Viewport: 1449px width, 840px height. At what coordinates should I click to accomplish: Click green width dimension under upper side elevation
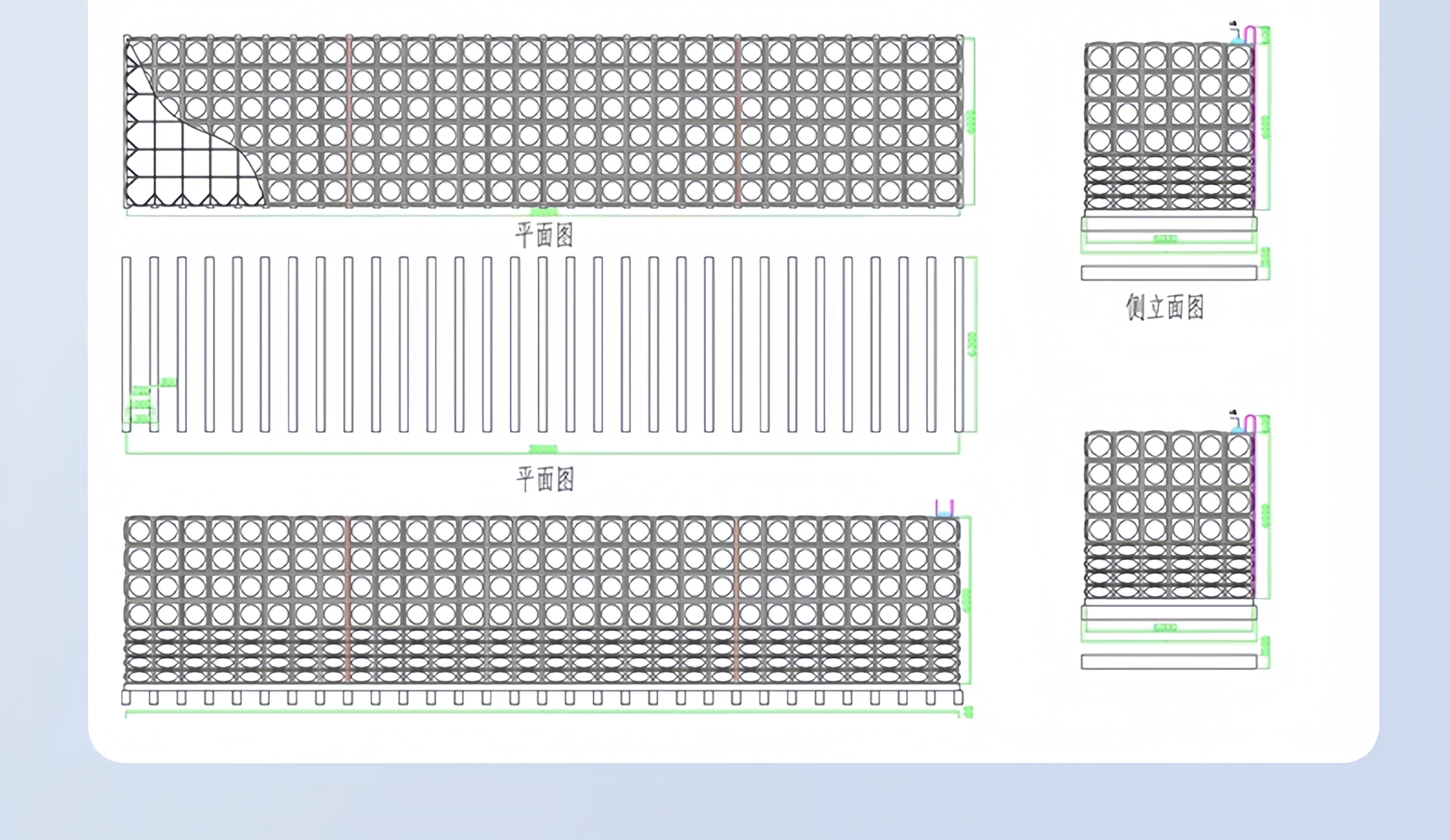[1166, 239]
